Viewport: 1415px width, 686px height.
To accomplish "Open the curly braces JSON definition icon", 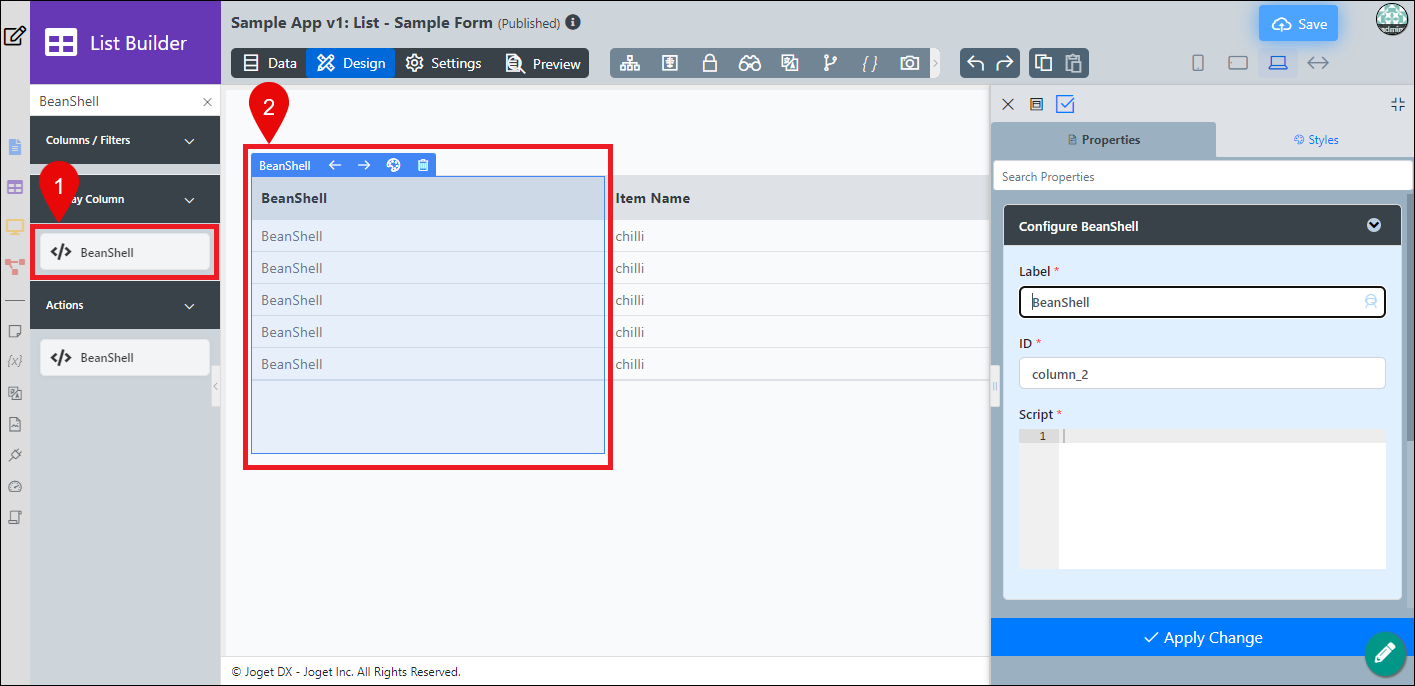I will pyautogui.click(x=870, y=63).
